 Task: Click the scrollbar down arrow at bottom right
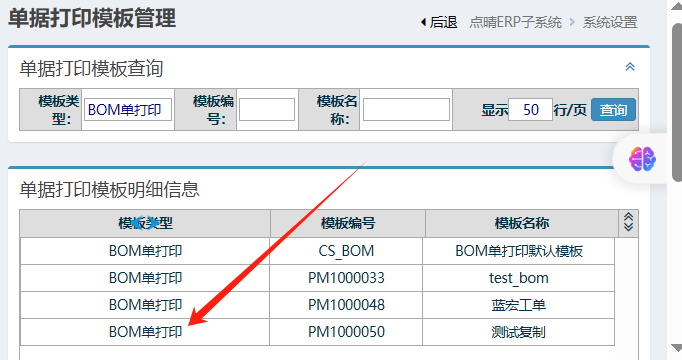point(676,348)
